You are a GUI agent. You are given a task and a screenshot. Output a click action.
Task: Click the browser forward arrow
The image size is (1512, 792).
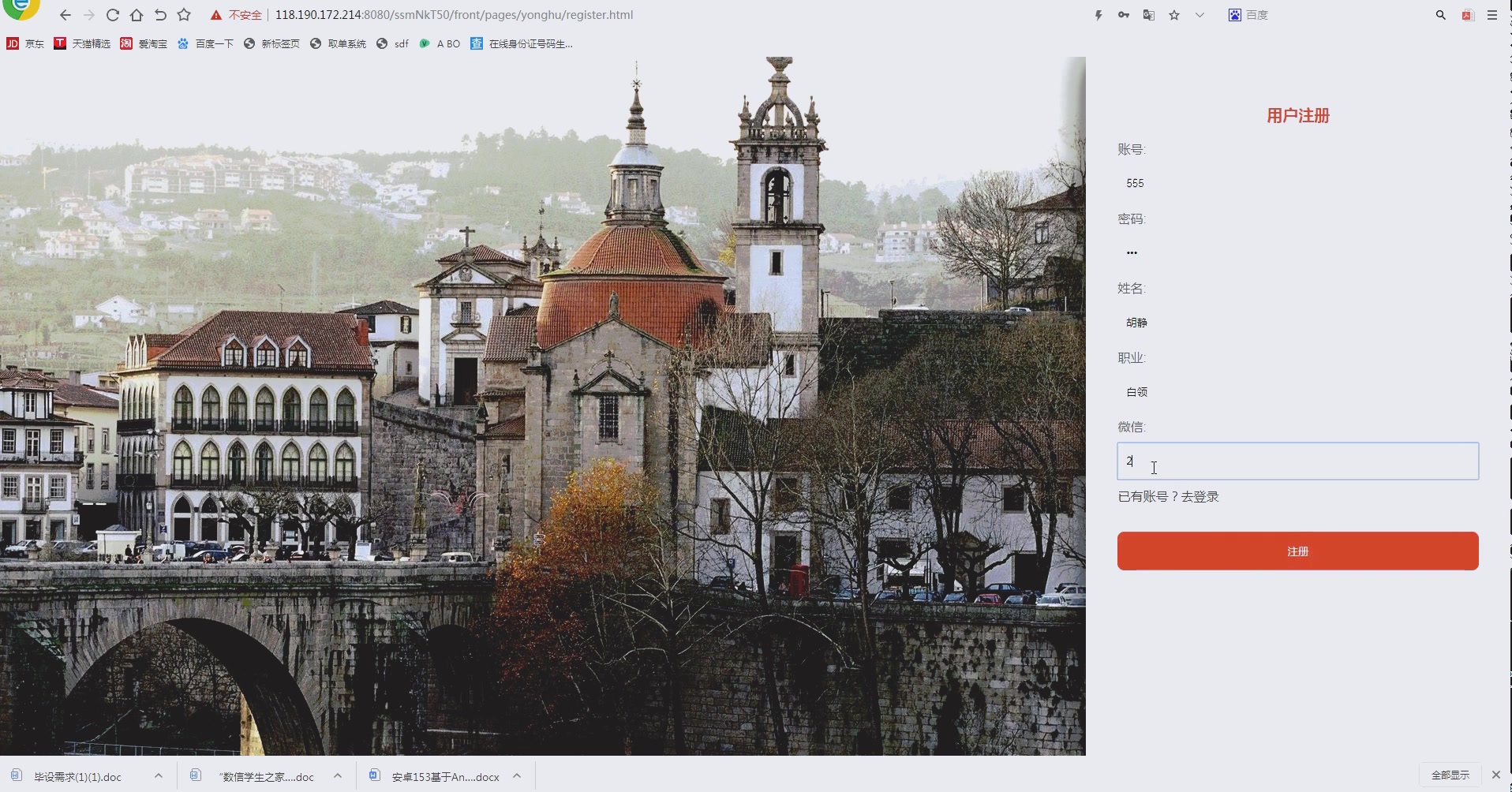click(89, 15)
